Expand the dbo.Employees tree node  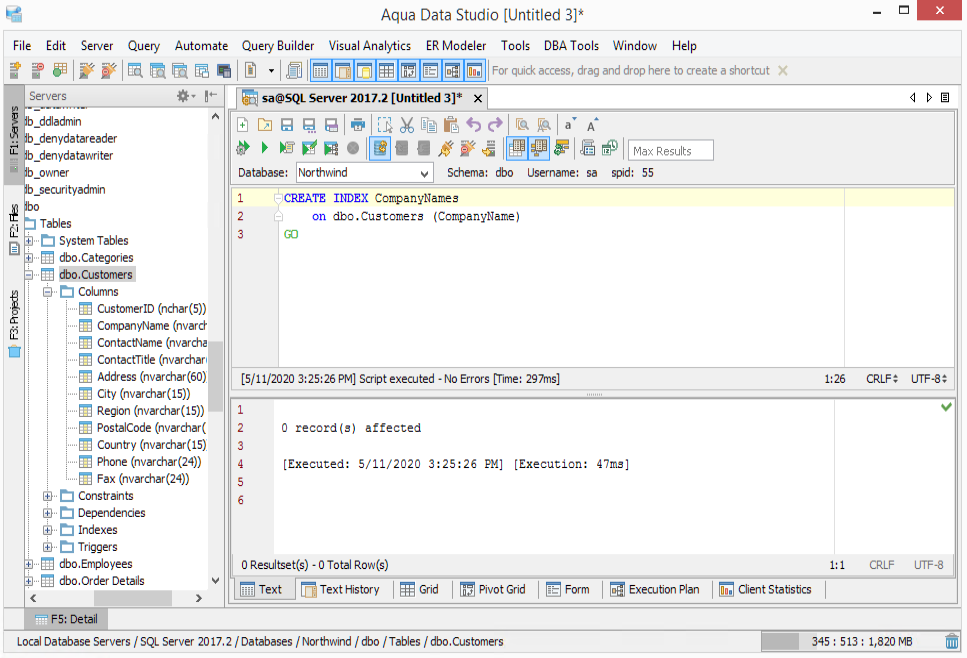click(x=29, y=564)
